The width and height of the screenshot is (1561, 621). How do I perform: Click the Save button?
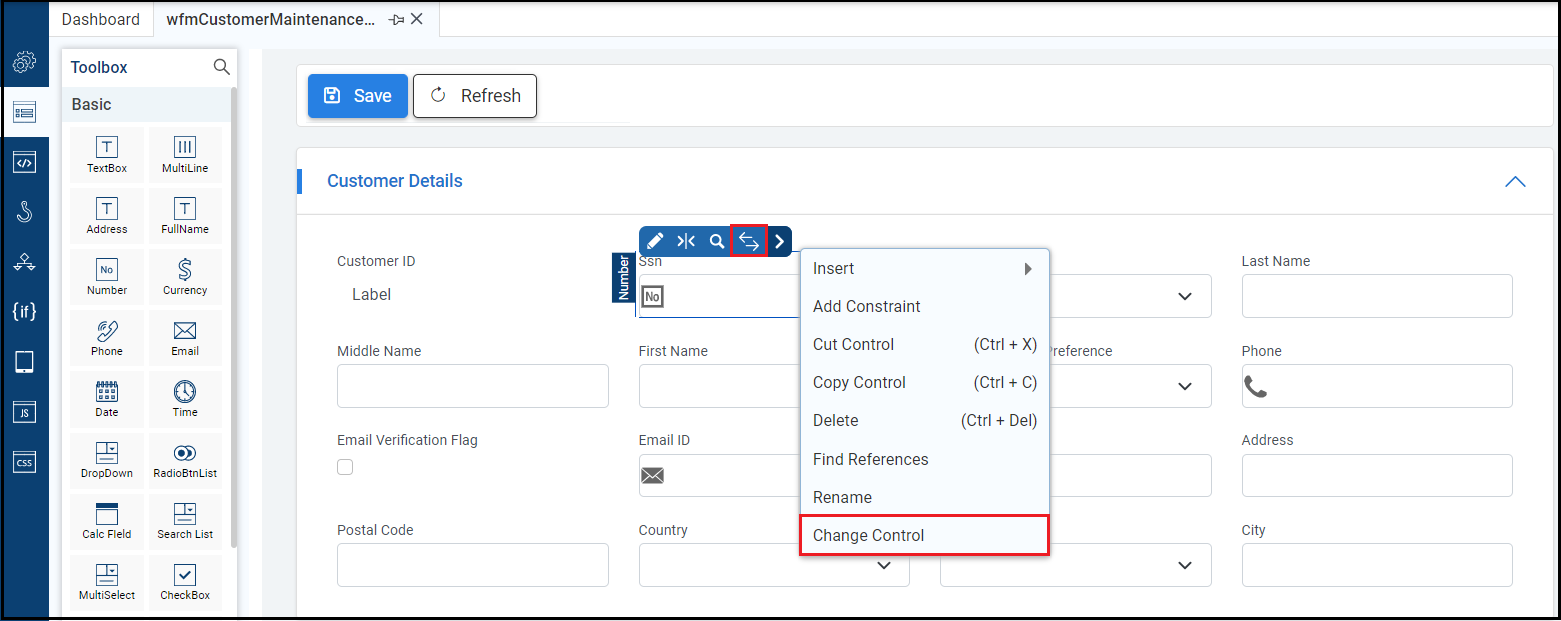click(357, 96)
